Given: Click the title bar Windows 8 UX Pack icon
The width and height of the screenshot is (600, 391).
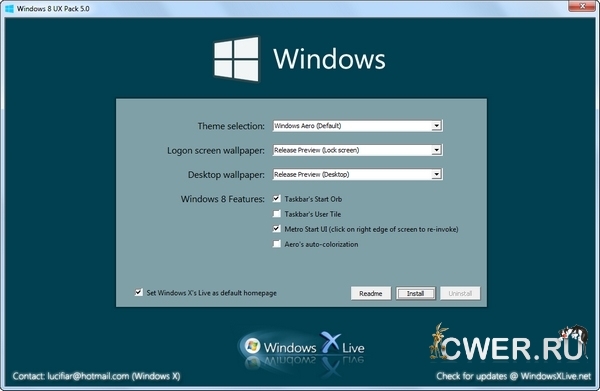Looking at the screenshot, I should coord(10,8).
